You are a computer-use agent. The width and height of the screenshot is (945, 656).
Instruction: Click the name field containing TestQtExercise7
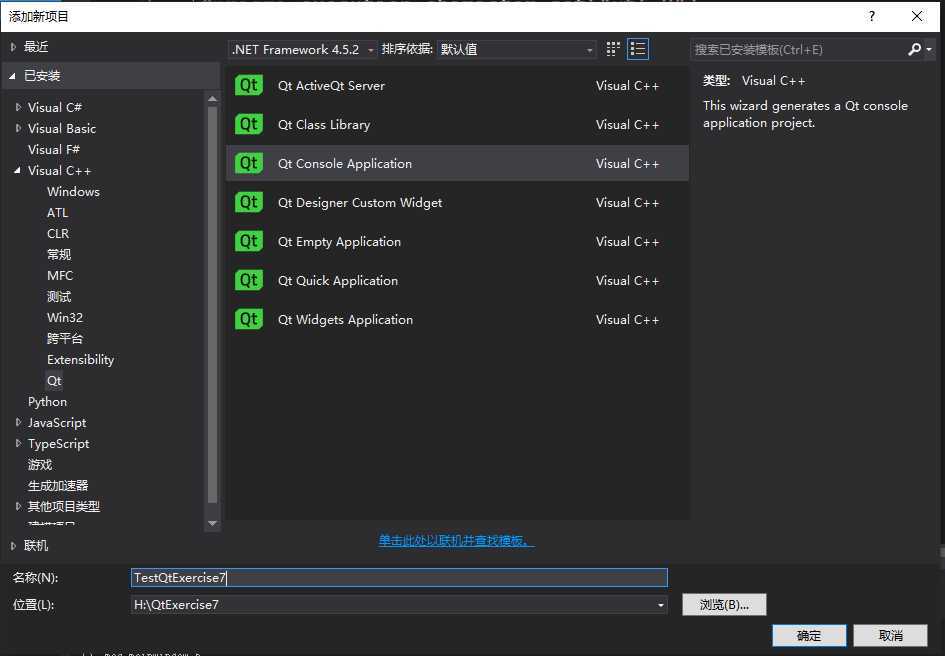tap(399, 578)
